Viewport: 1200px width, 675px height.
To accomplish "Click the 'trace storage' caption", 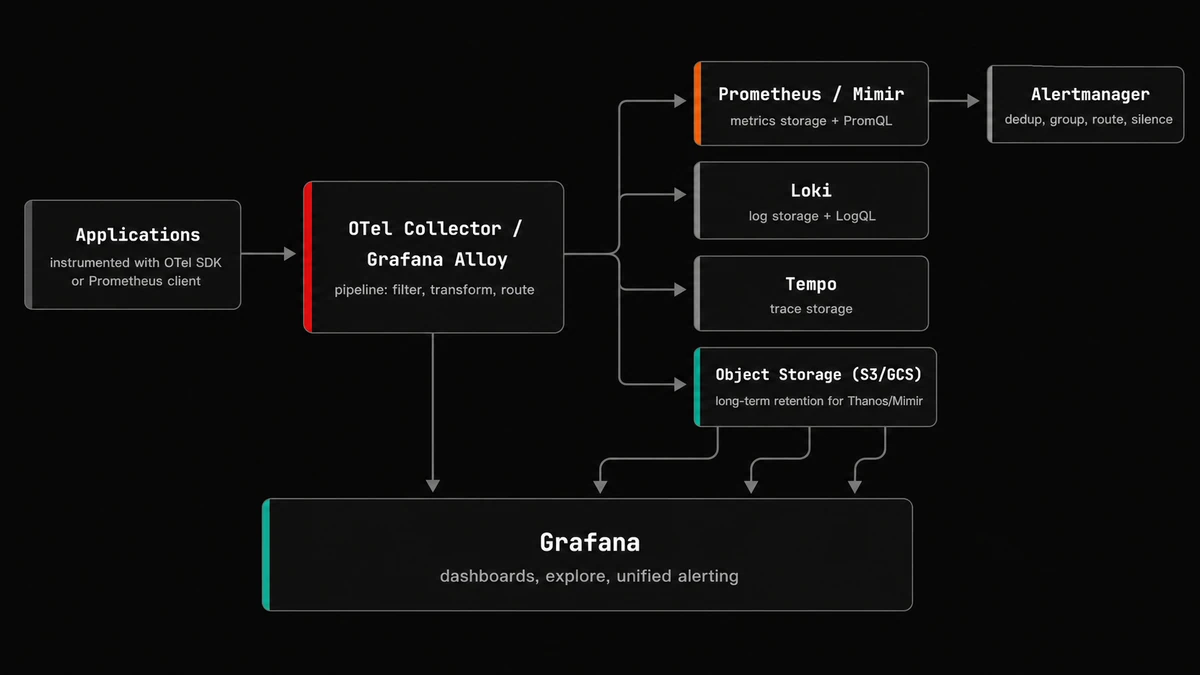I will 811,309.
